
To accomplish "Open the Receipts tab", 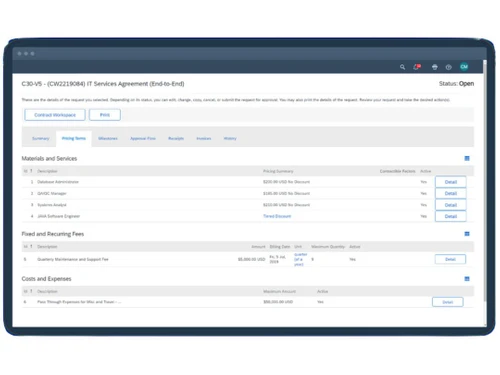I will (x=176, y=138).
